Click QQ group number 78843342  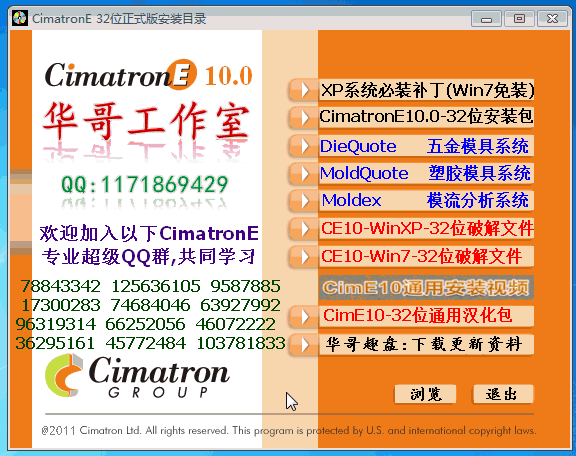60,286
